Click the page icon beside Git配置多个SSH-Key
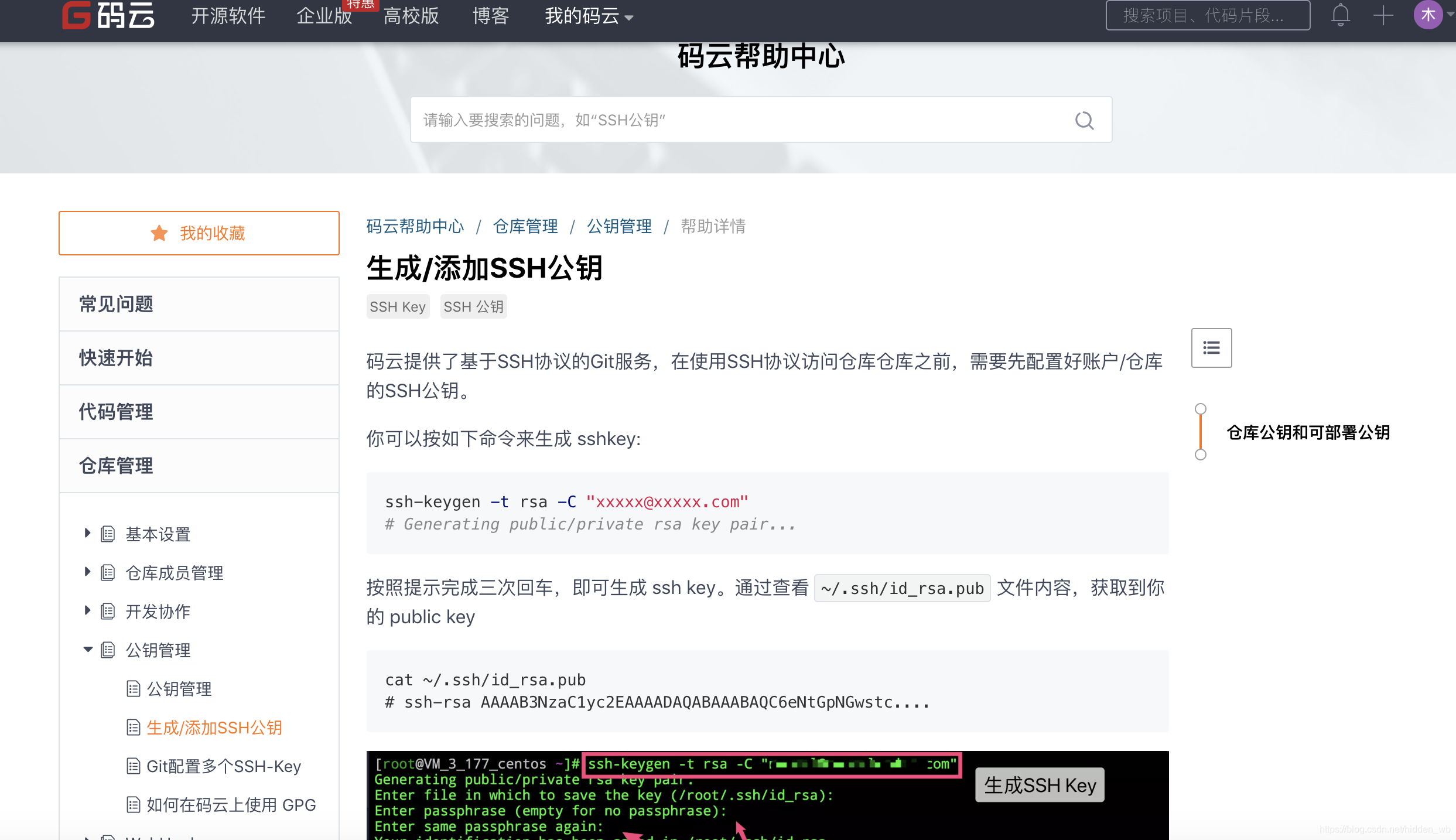 tap(134, 766)
